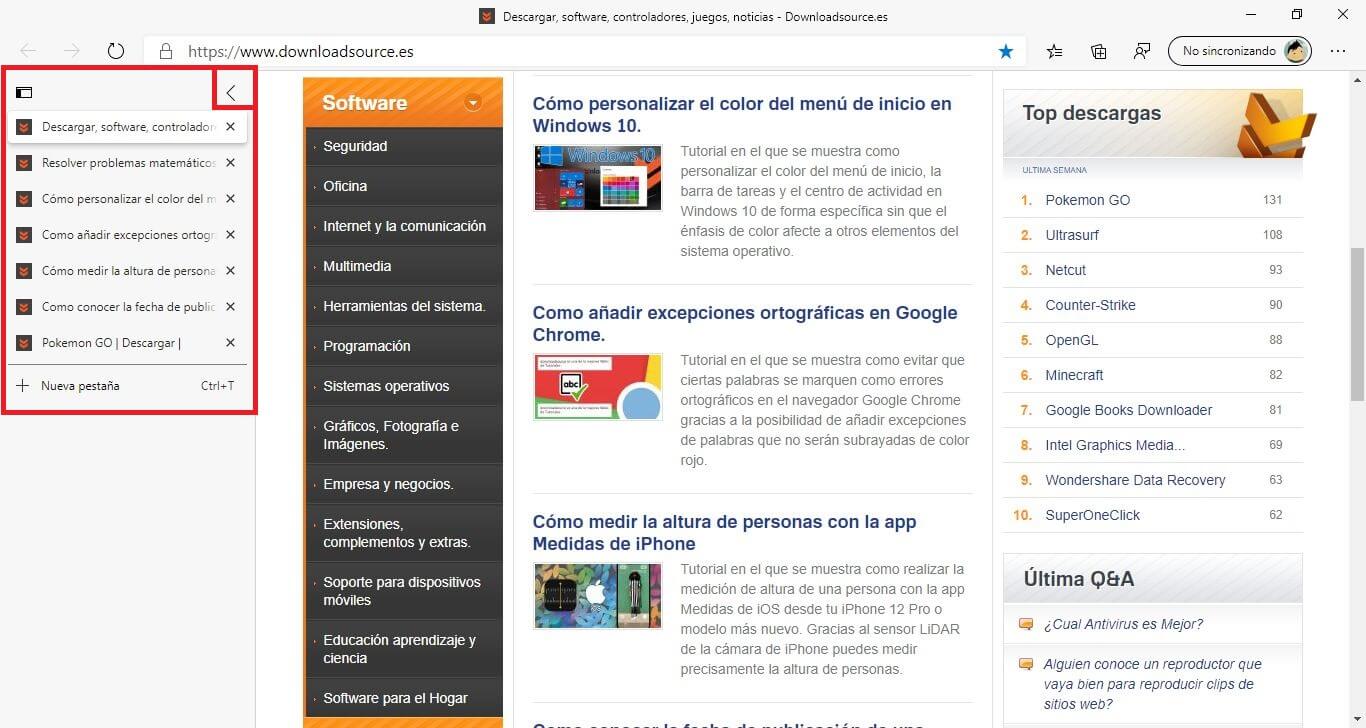Viewport: 1366px width, 728px height.
Task: Open 'Pokemon GO' in Top descargas
Action: click(1087, 200)
